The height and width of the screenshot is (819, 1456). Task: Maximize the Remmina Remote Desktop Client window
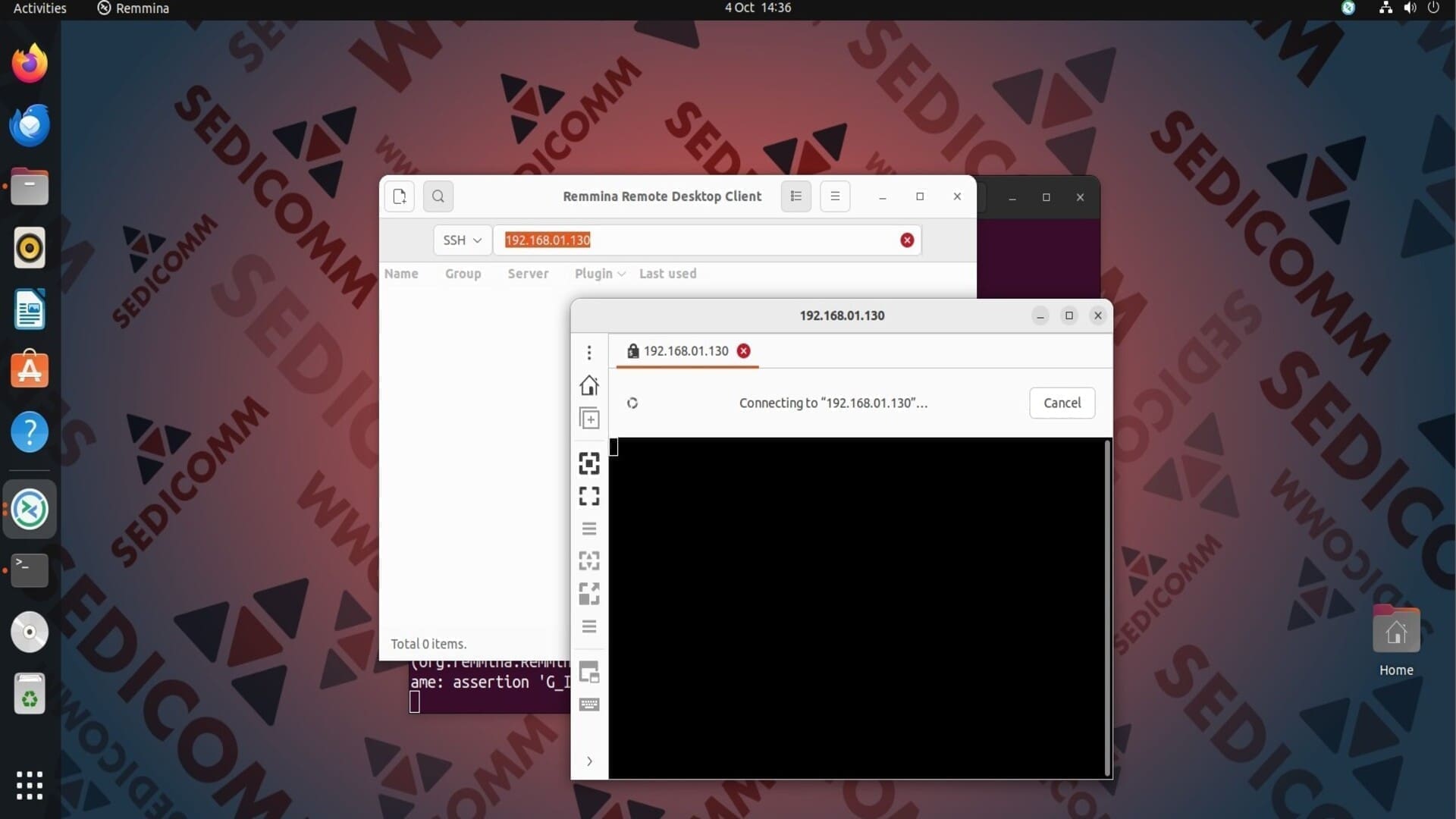click(x=920, y=197)
